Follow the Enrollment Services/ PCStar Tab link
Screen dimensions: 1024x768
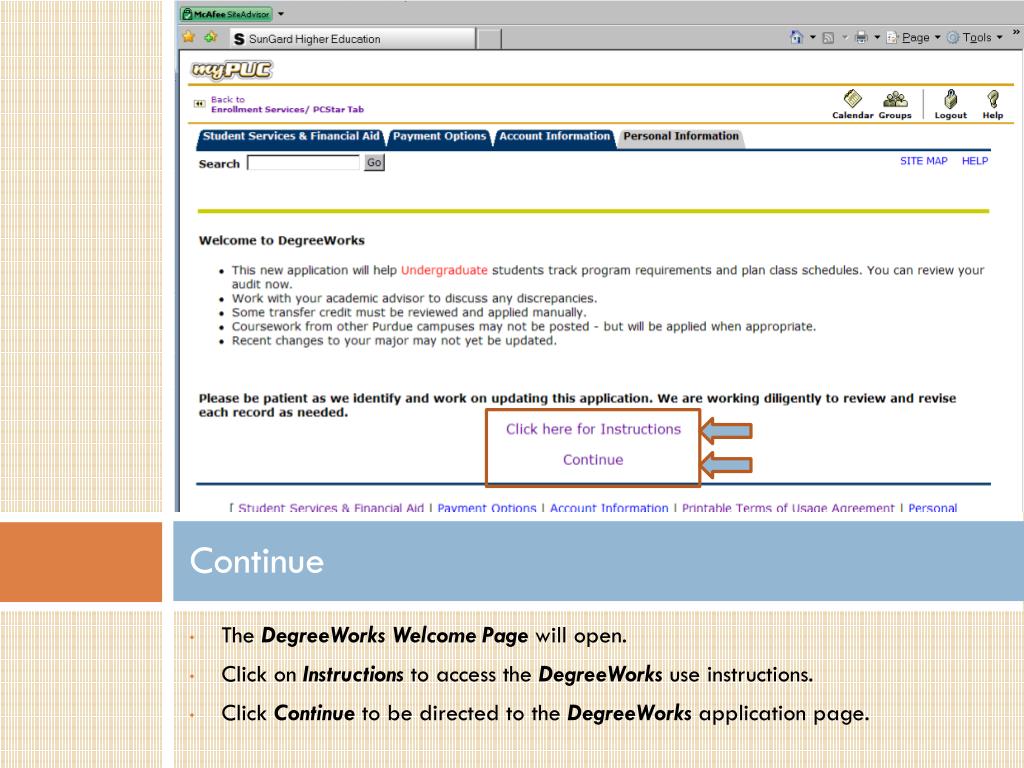click(287, 110)
